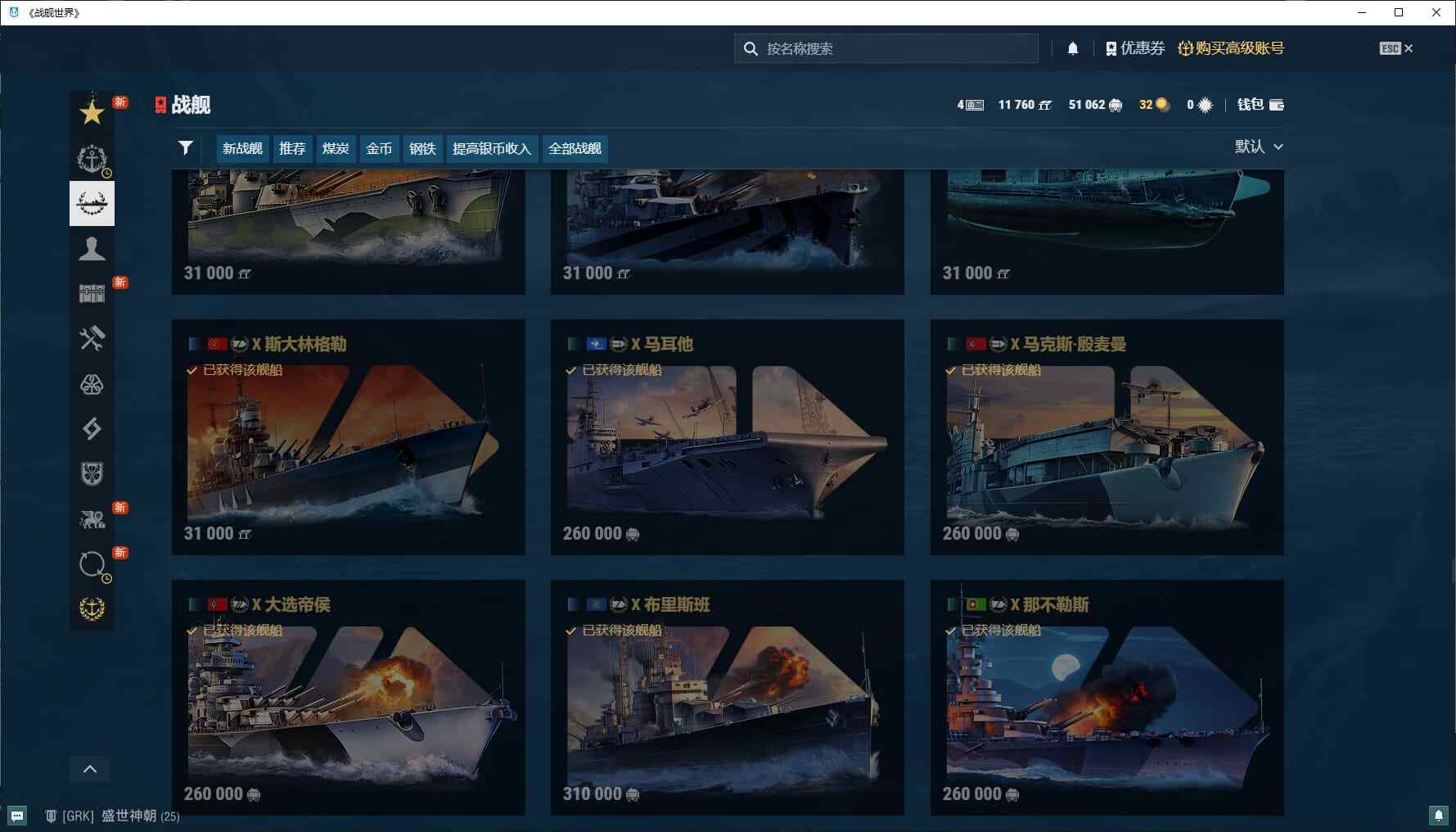Open the winged lion sidebar icon

(92, 518)
